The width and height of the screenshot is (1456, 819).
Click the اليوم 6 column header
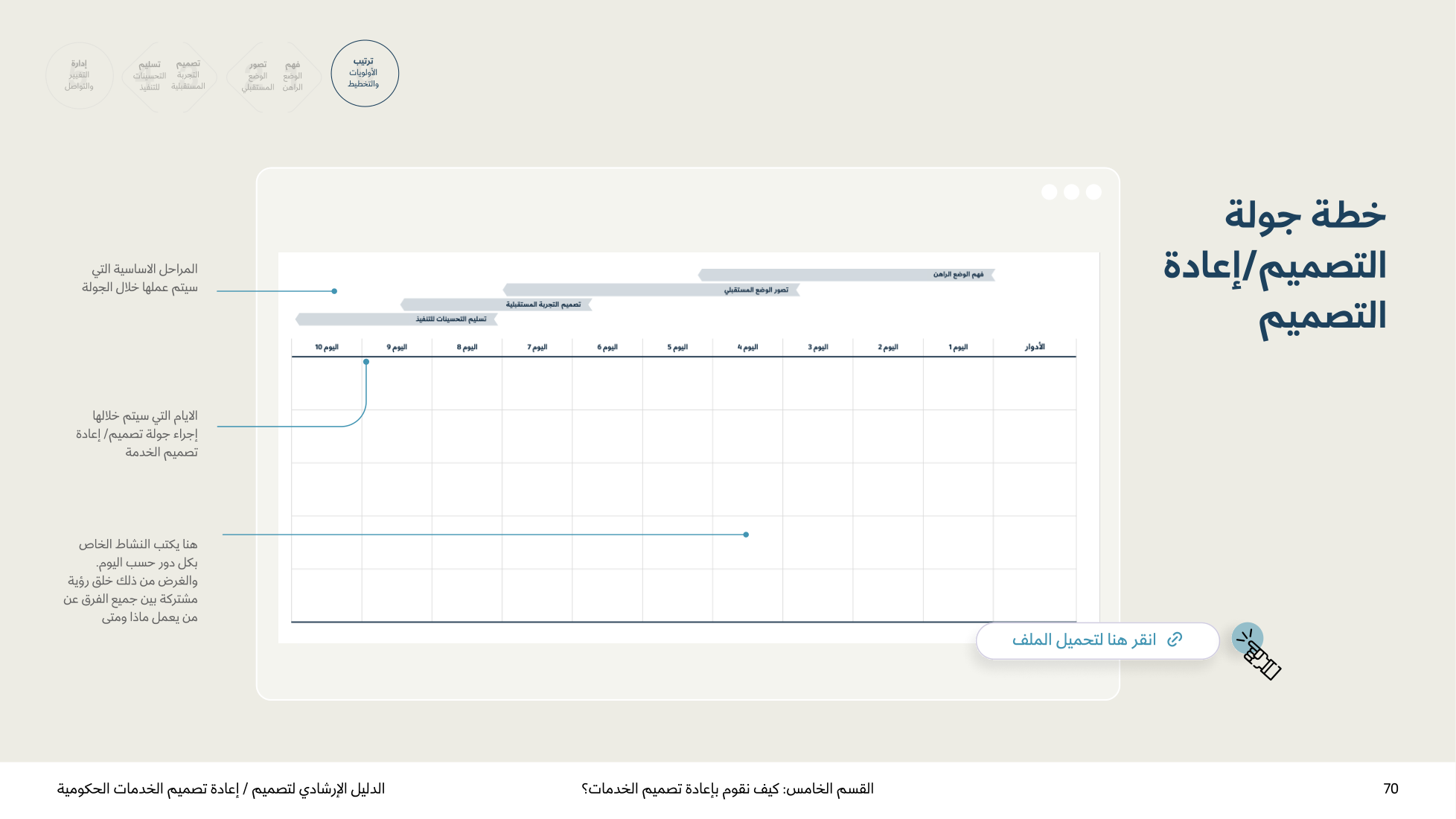pyautogui.click(x=607, y=347)
